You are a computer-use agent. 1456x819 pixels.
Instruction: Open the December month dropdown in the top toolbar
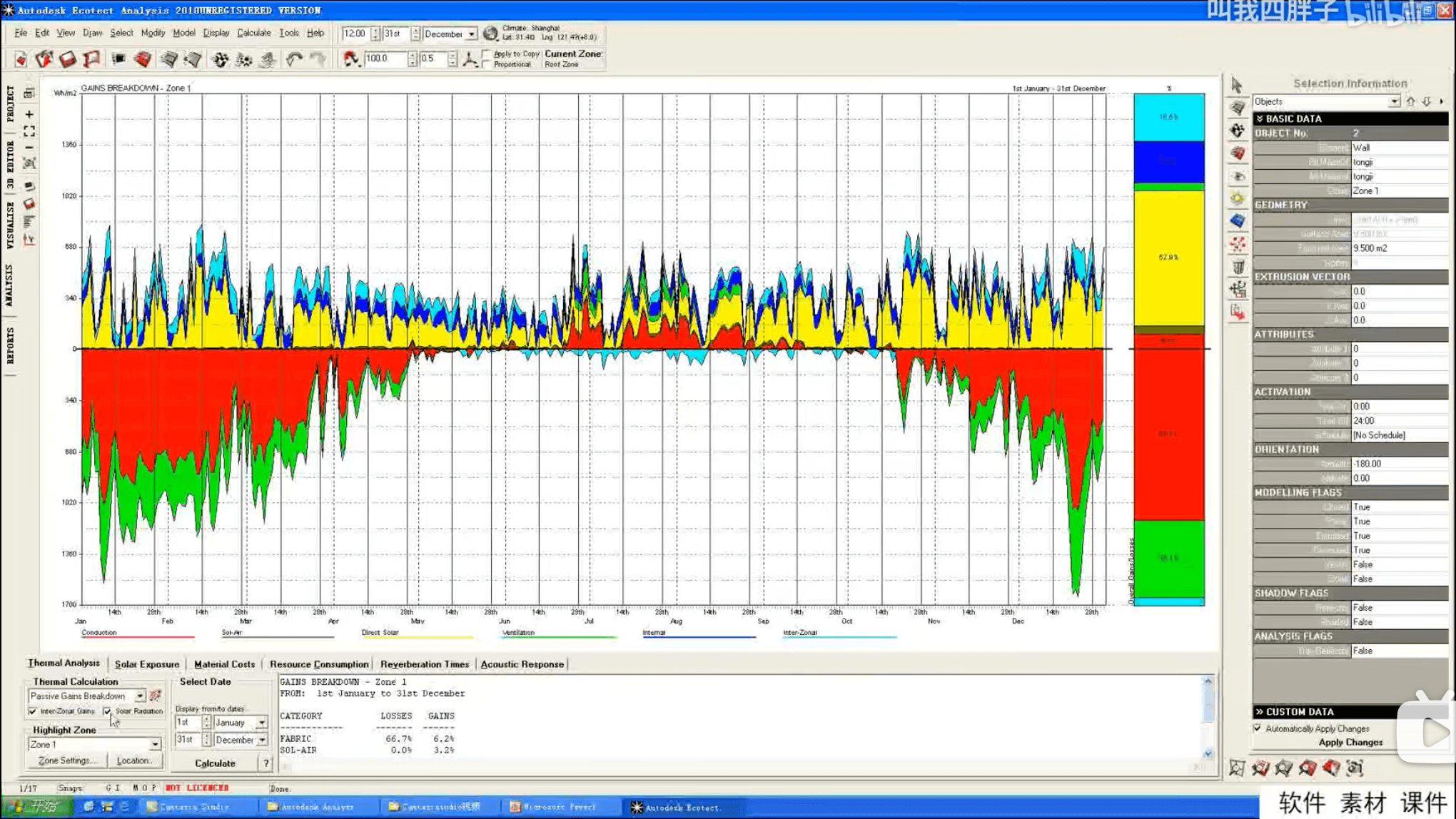click(x=471, y=34)
